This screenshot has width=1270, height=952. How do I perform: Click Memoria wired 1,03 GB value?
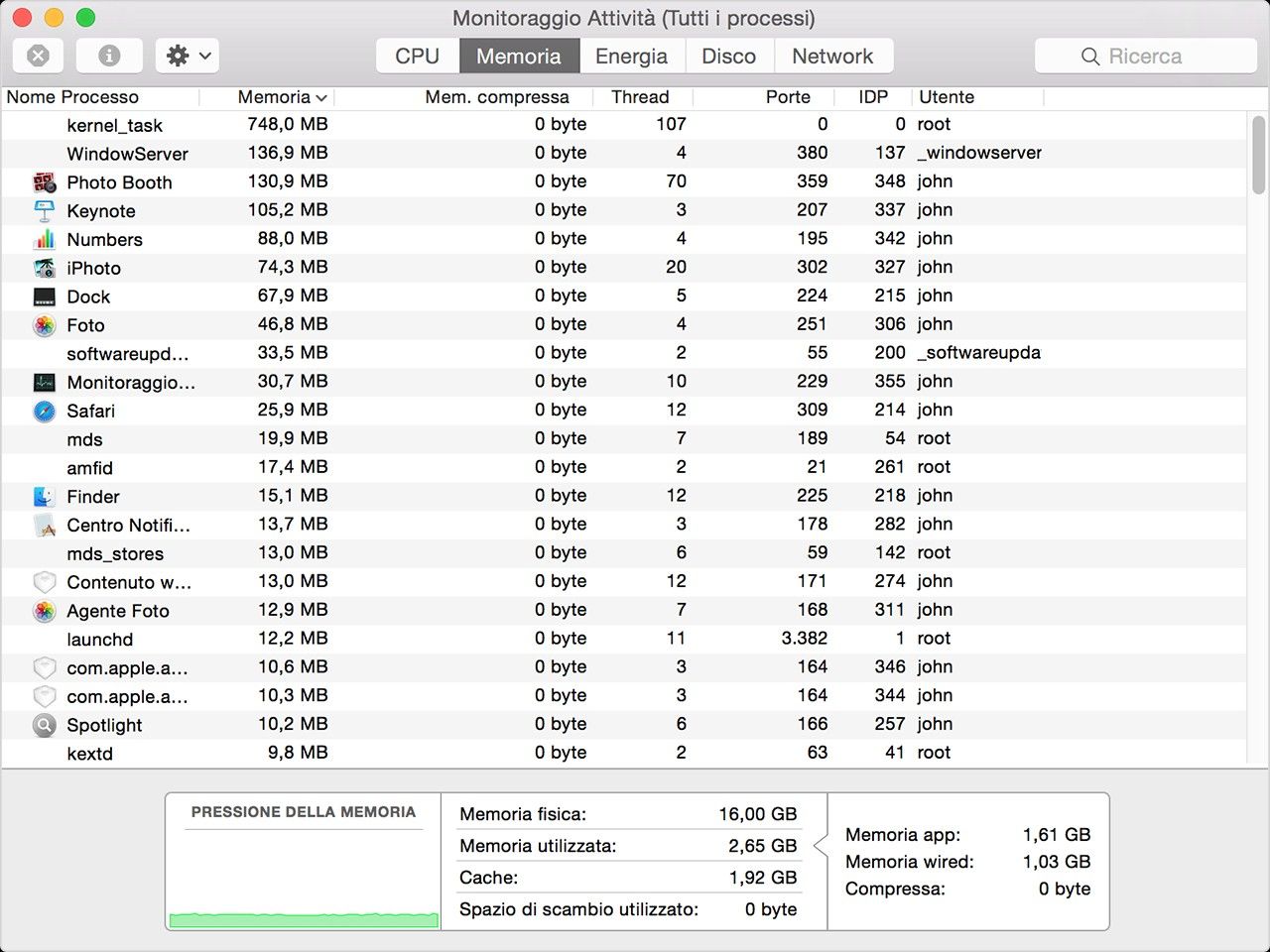[1057, 862]
